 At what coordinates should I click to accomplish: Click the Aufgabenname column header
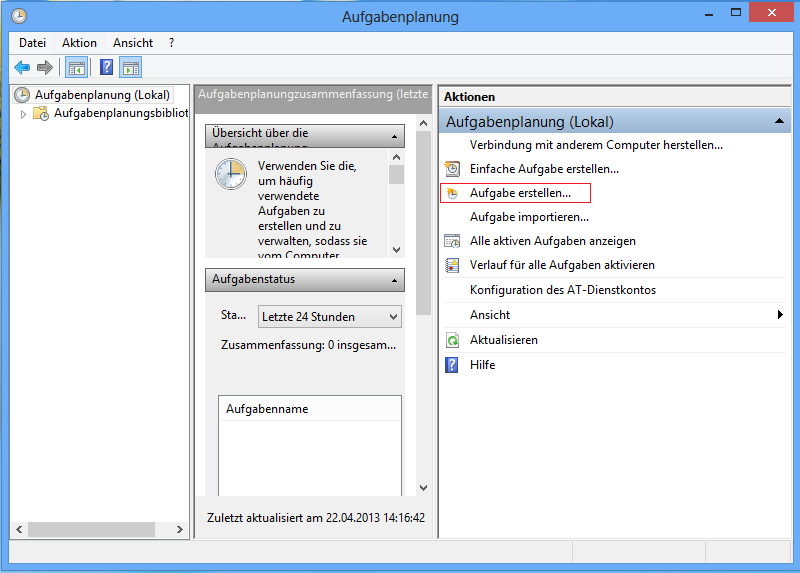click(310, 409)
